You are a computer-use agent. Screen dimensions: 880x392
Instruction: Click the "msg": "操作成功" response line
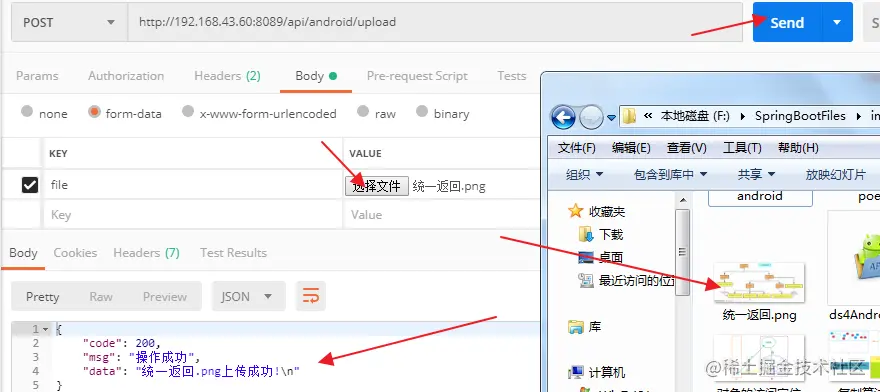point(141,357)
